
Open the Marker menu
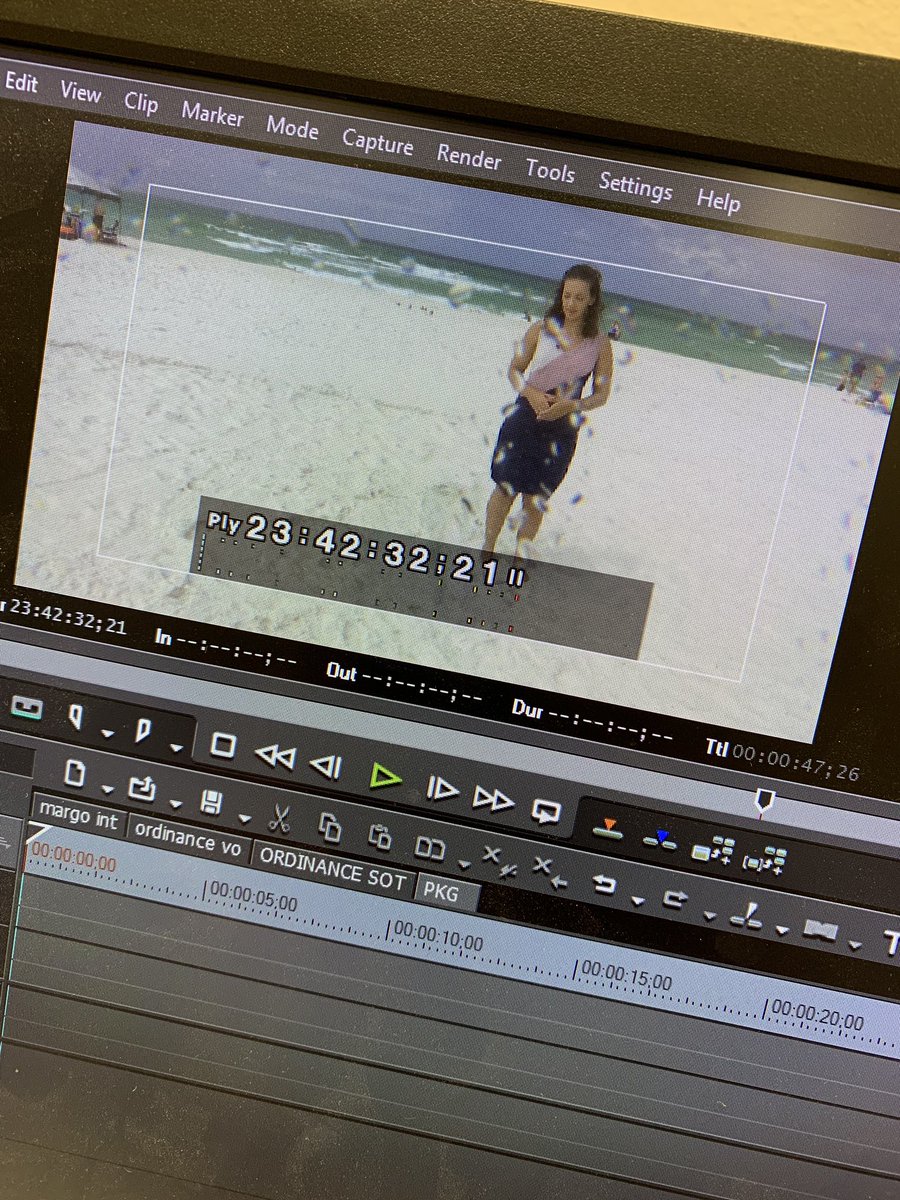pyautogui.click(x=212, y=115)
